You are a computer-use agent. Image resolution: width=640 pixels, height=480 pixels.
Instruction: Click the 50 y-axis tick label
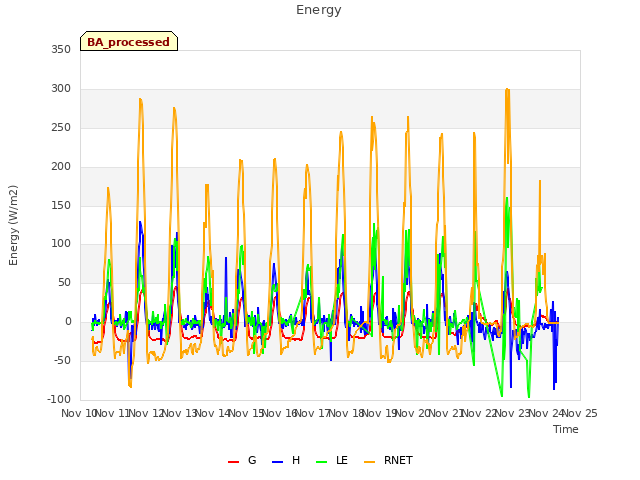[64, 282]
